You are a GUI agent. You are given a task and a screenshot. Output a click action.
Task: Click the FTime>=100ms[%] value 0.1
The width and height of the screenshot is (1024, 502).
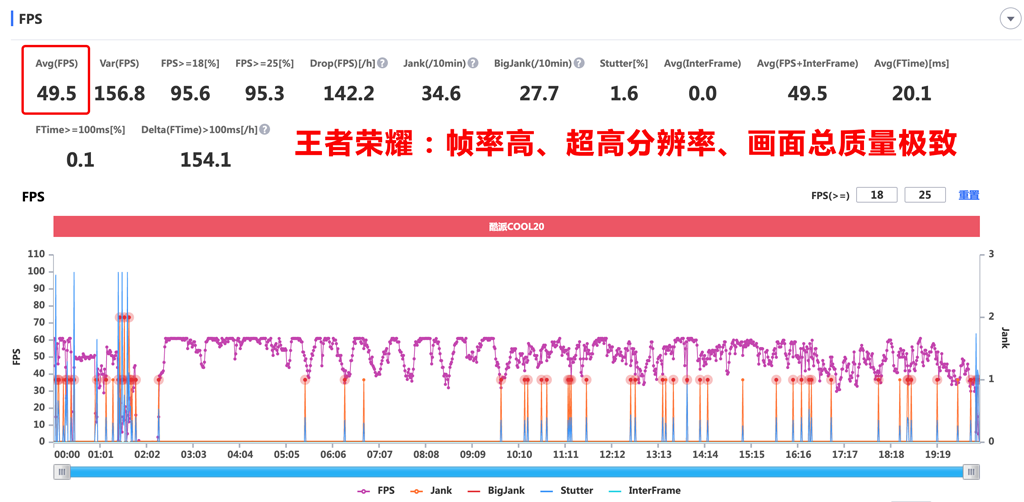pyautogui.click(x=80, y=159)
